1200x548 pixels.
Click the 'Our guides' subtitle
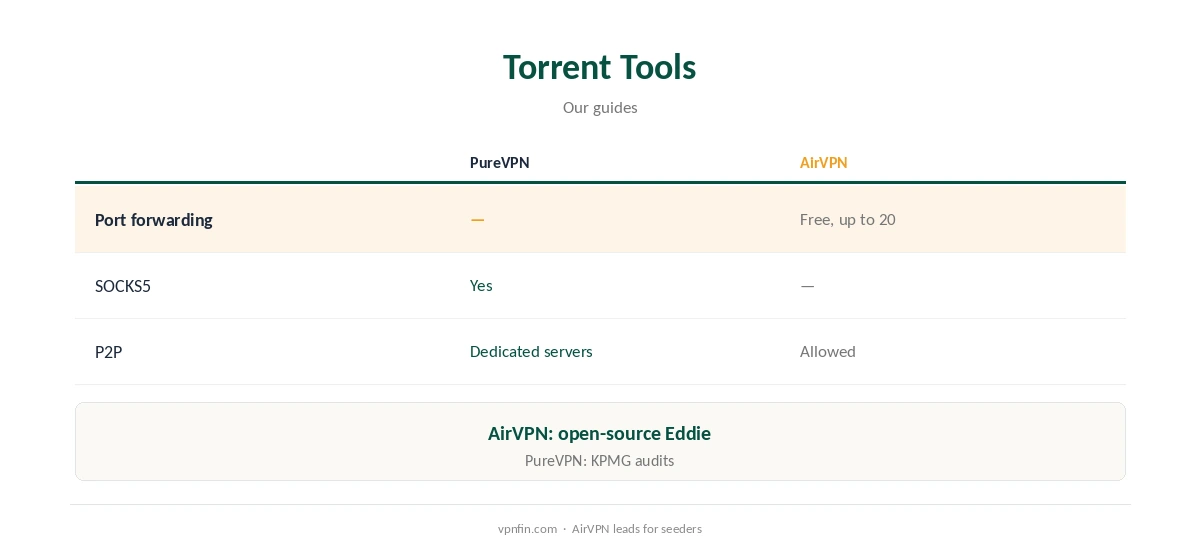click(600, 107)
